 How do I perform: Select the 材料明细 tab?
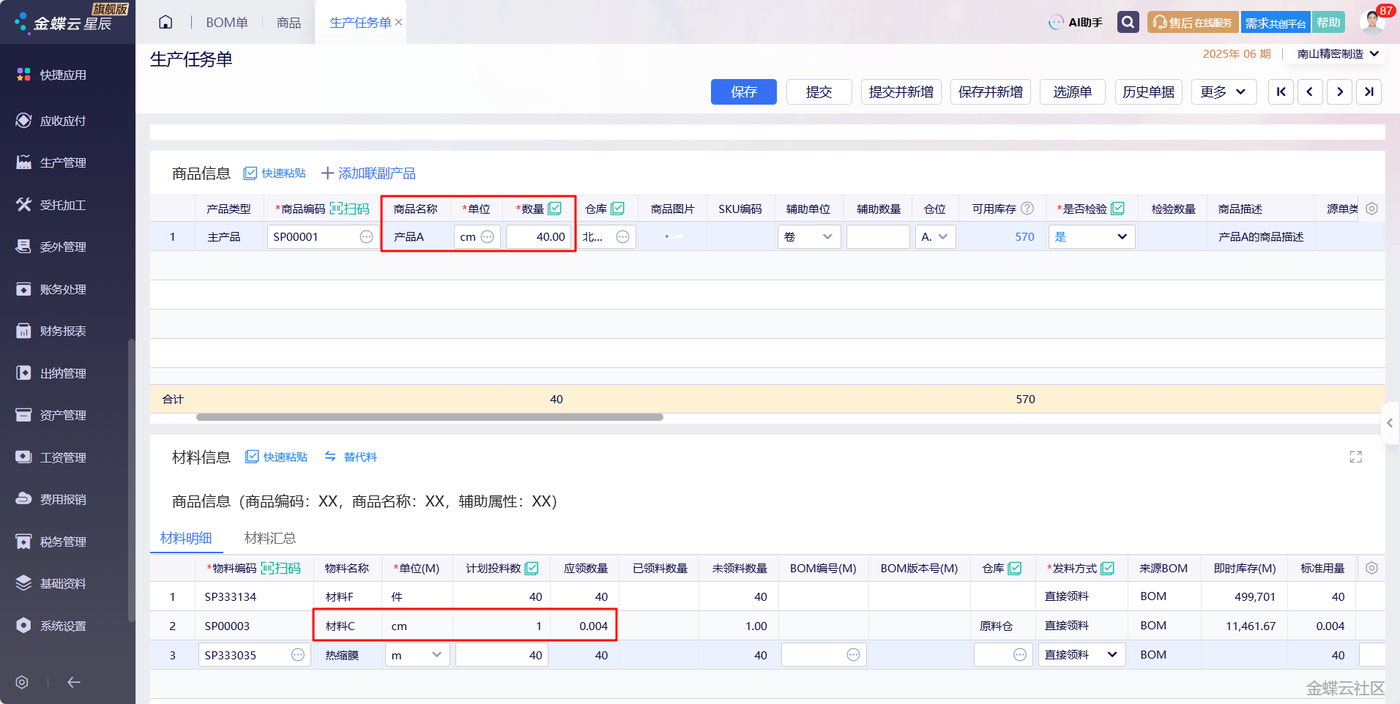186,538
